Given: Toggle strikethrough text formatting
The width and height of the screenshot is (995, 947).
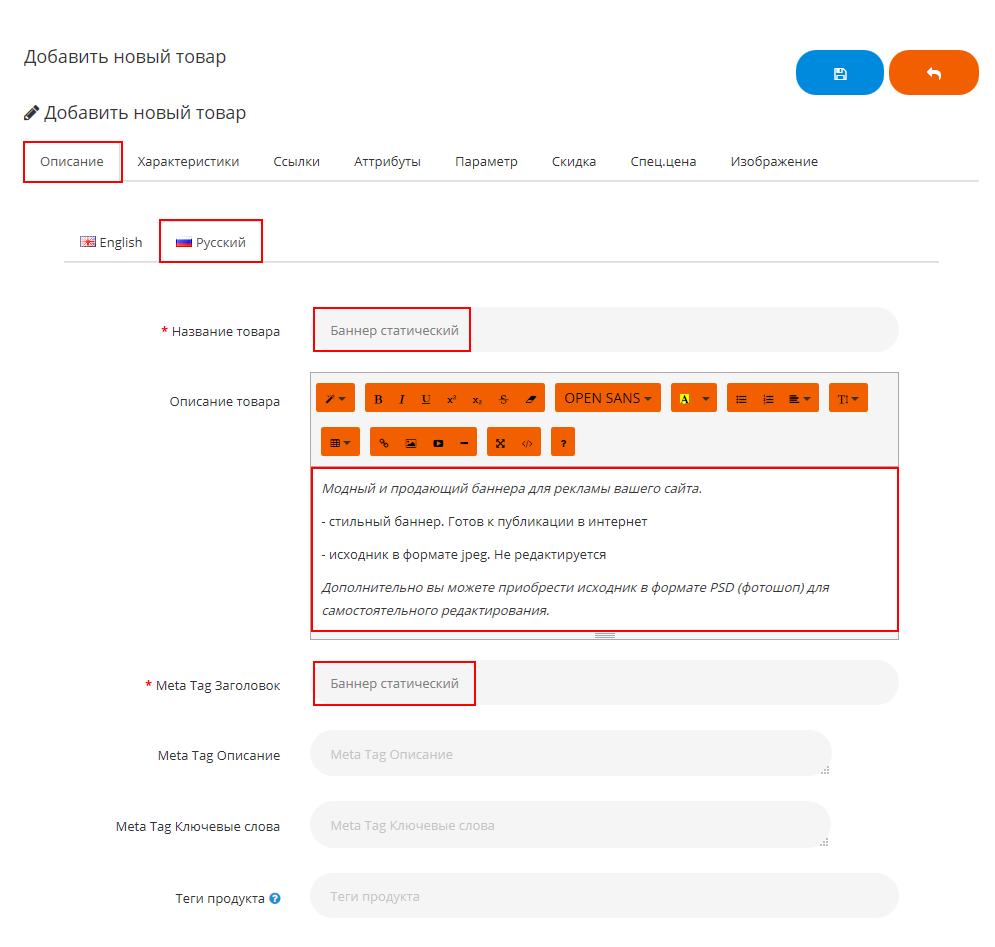Looking at the screenshot, I should (x=503, y=399).
